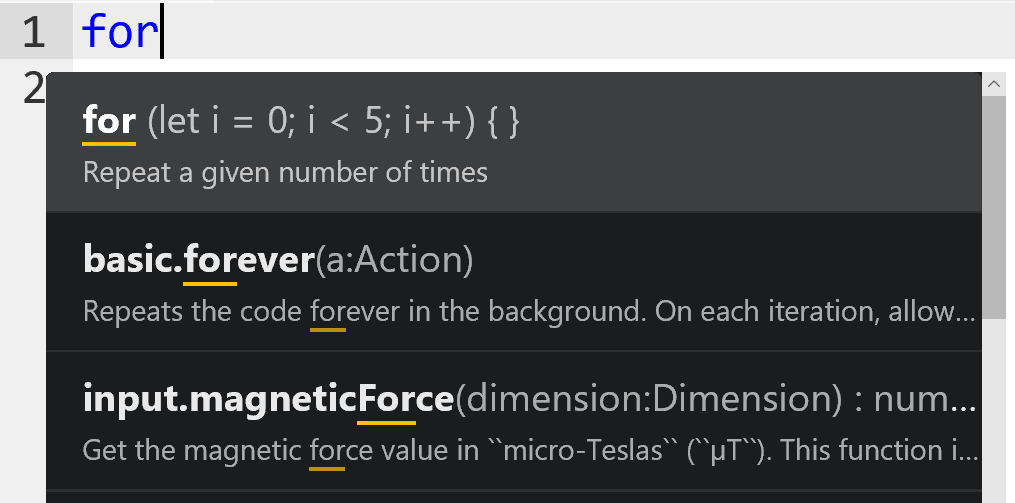Click "Repeat a given number of times" description

[285, 173]
